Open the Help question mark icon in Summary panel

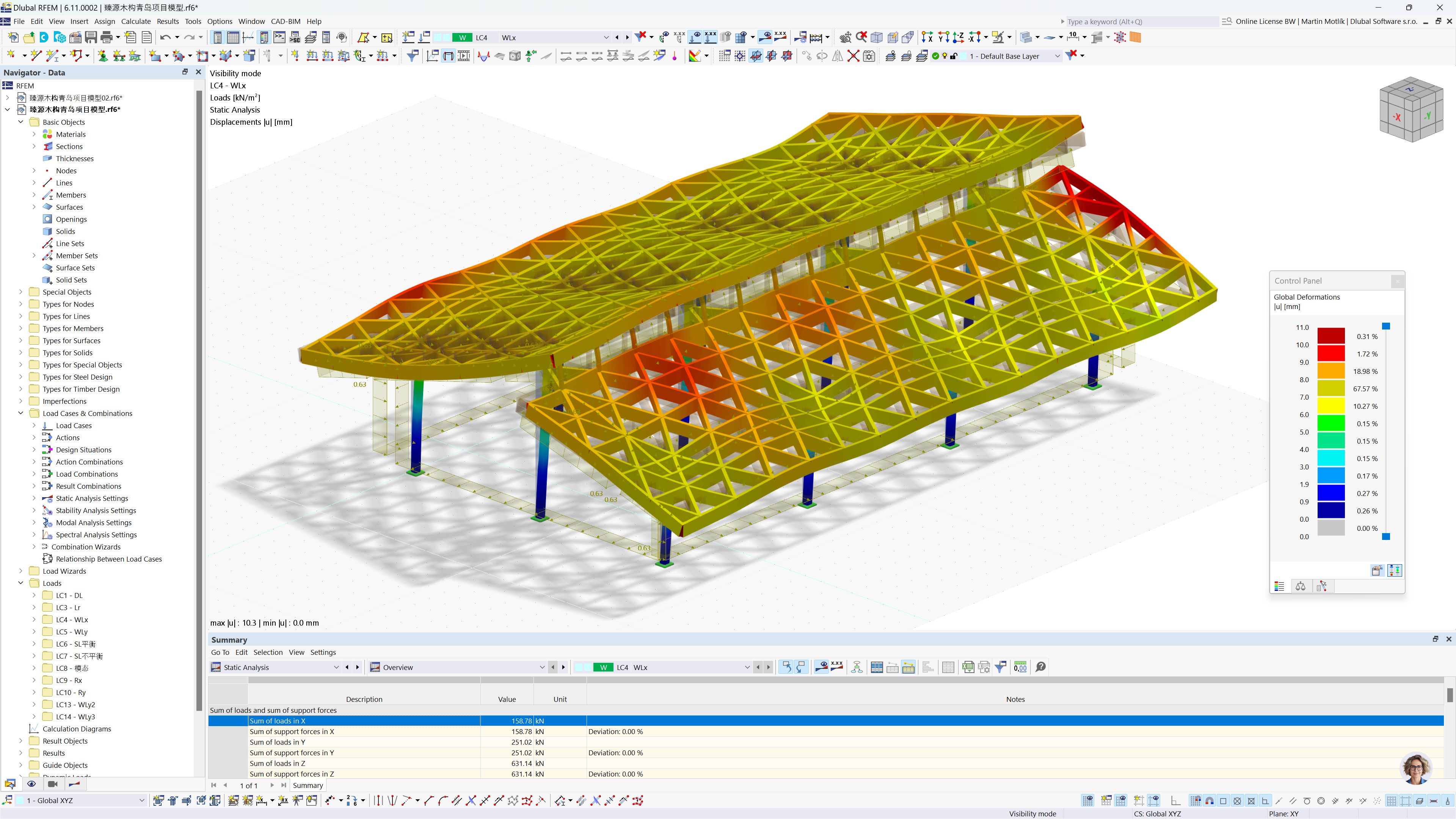click(1040, 667)
